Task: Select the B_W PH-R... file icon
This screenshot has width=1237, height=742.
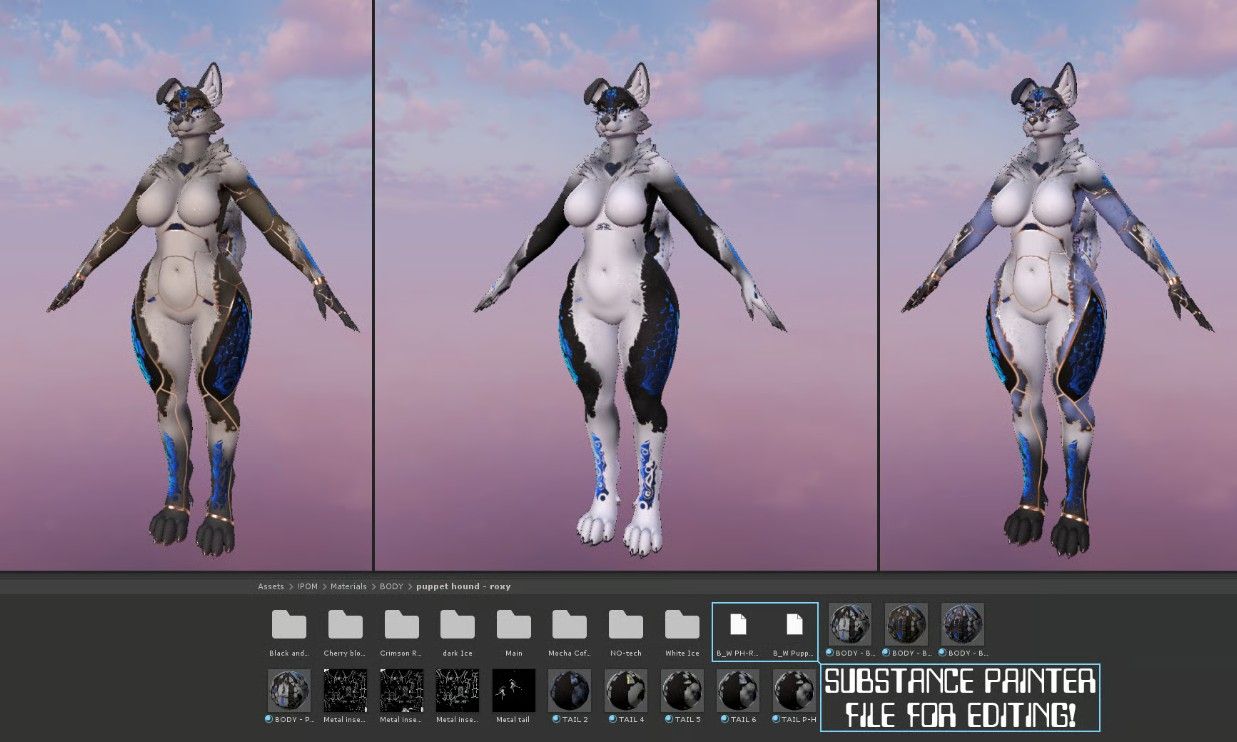Action: (x=738, y=625)
